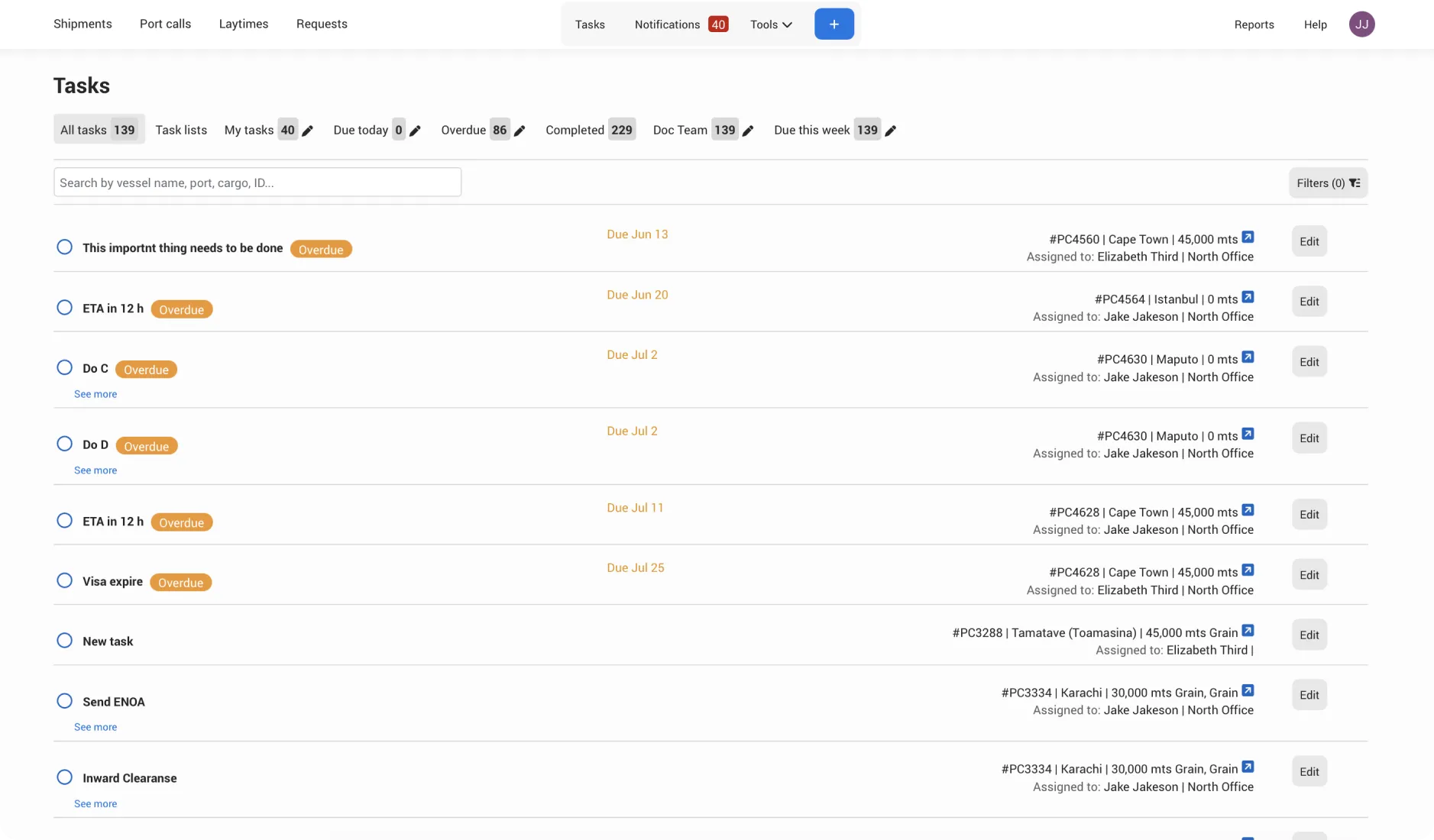Select the All tasks 139 tab
This screenshot has height=840, width=1434.
pos(99,130)
